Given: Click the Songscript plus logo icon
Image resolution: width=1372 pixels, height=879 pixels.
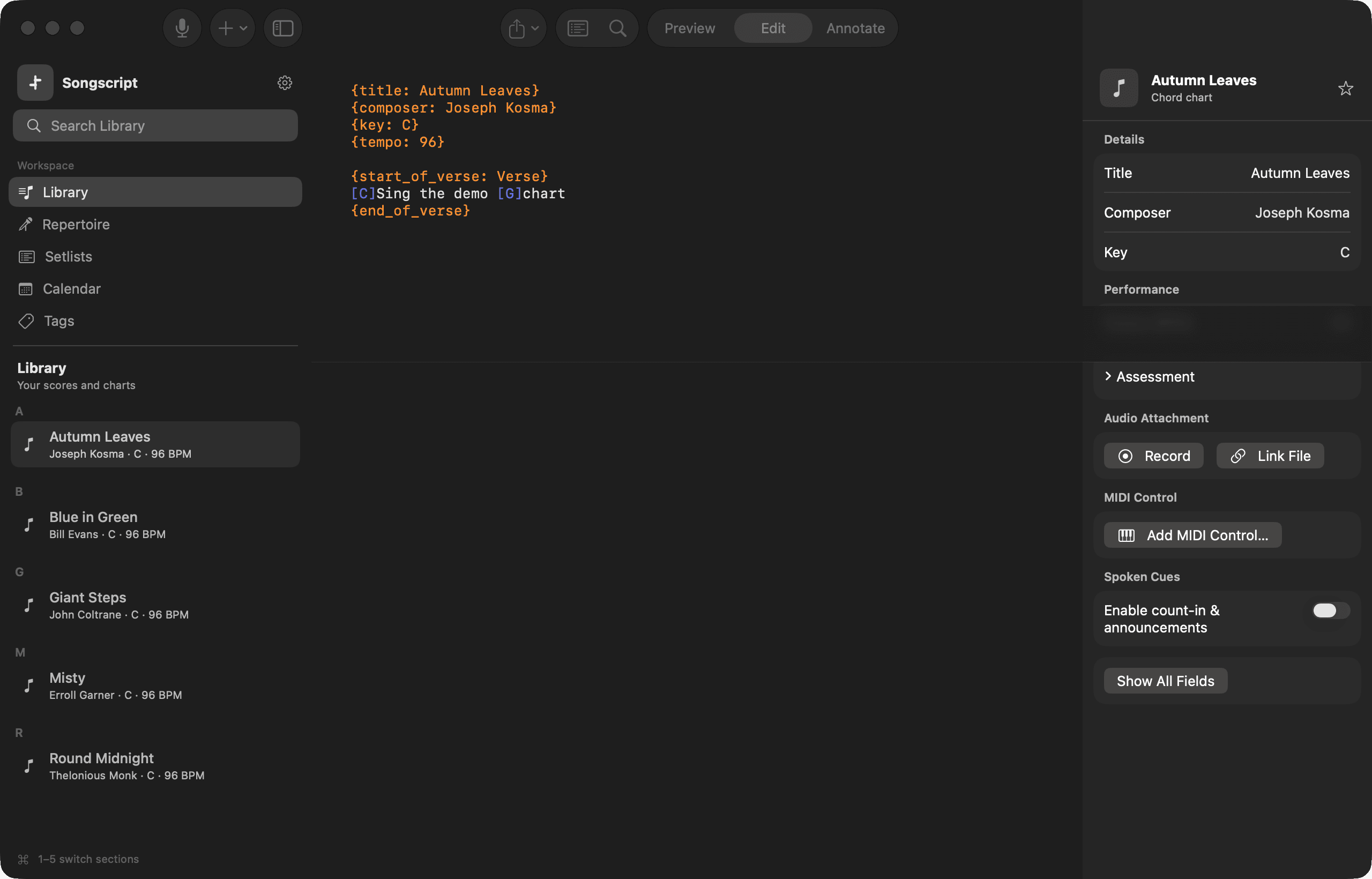Looking at the screenshot, I should pyautogui.click(x=35, y=83).
